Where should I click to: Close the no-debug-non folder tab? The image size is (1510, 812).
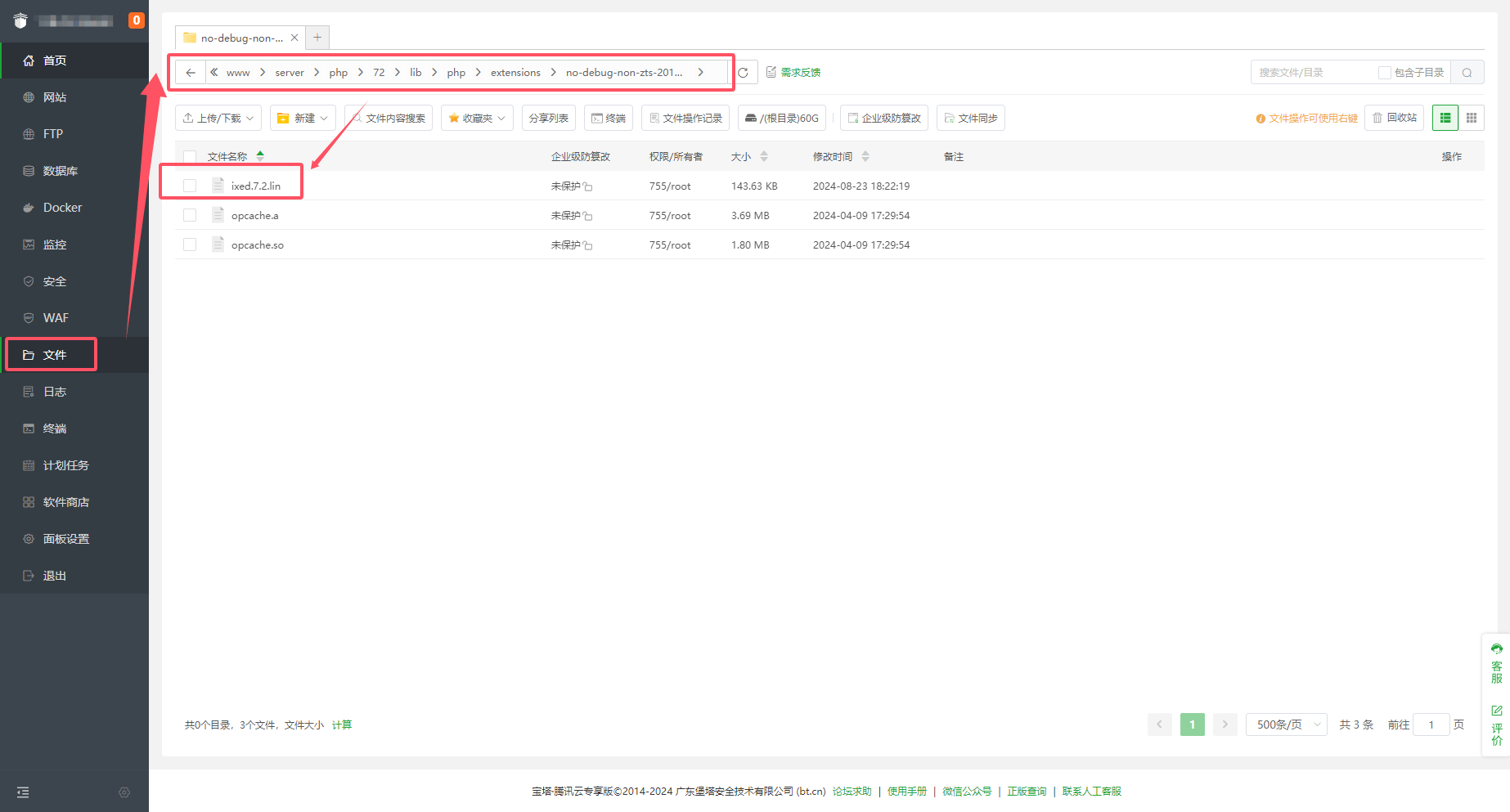tap(294, 38)
